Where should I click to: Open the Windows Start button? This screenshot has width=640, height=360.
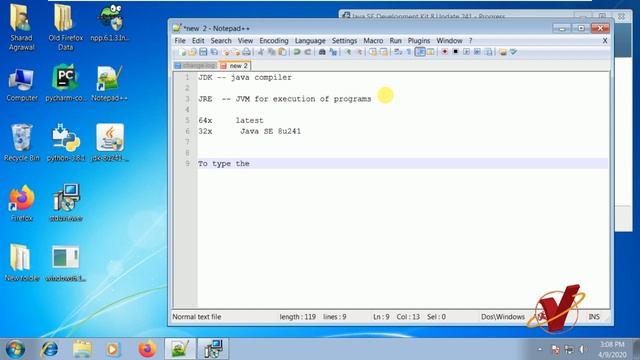point(15,349)
